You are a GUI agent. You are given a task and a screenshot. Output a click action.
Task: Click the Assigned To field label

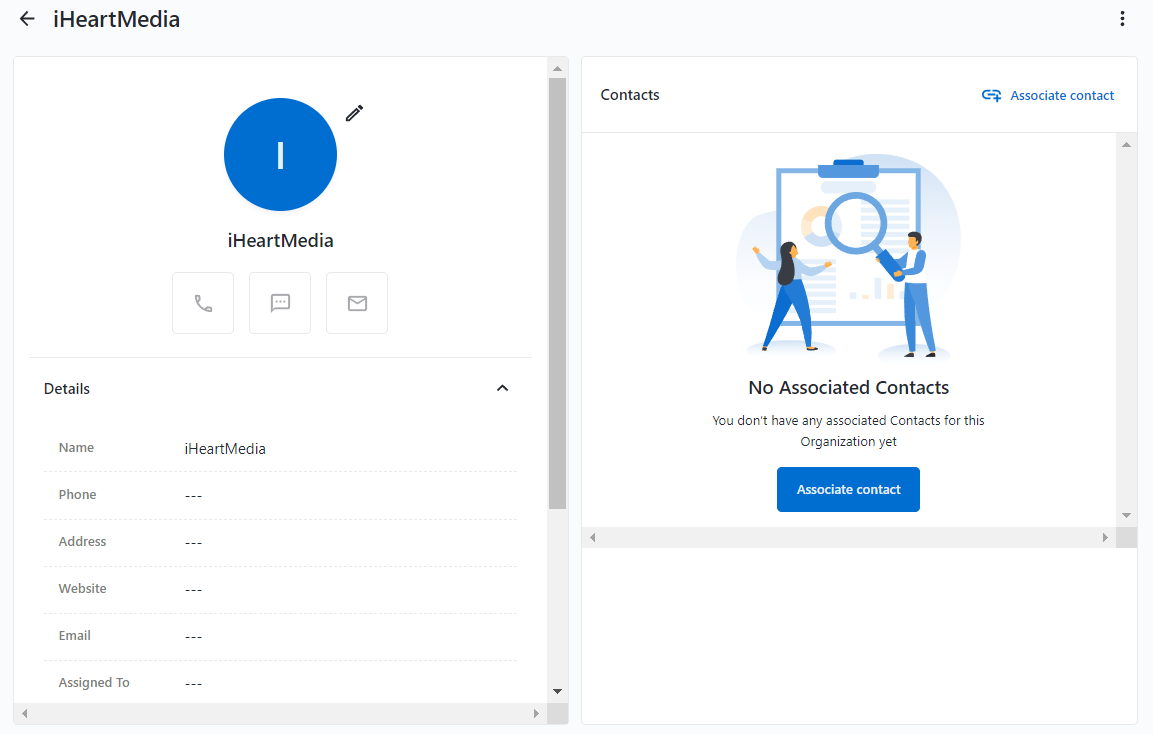pos(94,683)
